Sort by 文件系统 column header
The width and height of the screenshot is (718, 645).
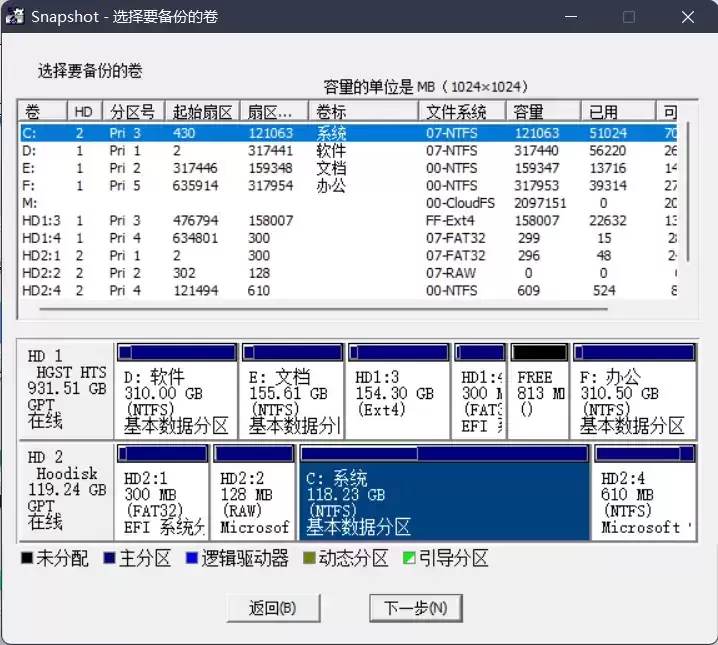coord(462,111)
